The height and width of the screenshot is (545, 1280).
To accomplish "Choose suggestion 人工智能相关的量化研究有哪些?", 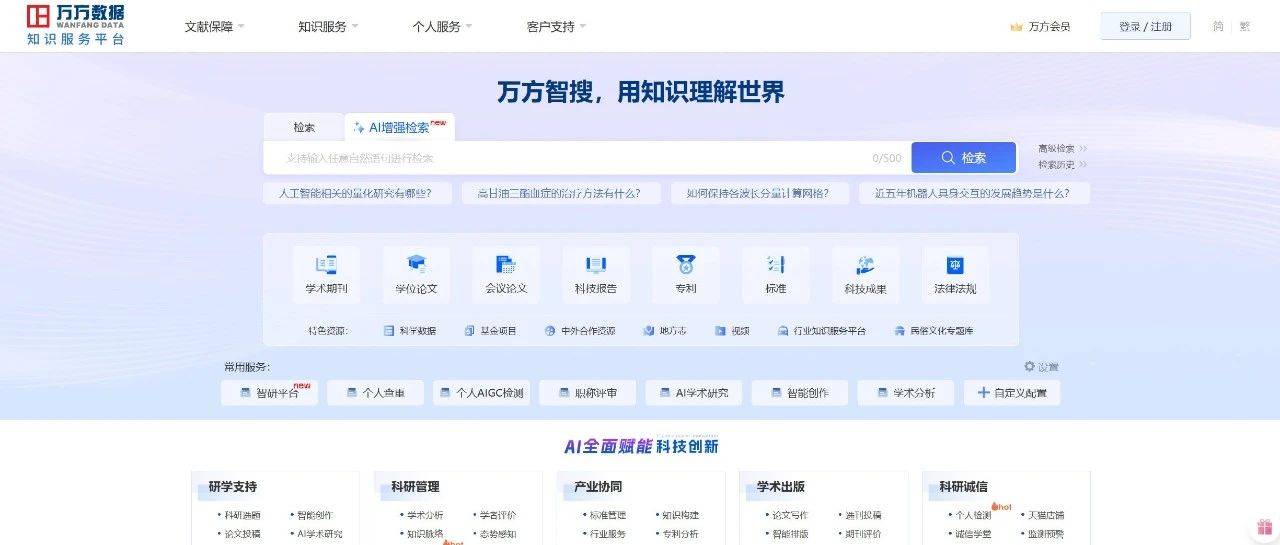I will coord(357,193).
